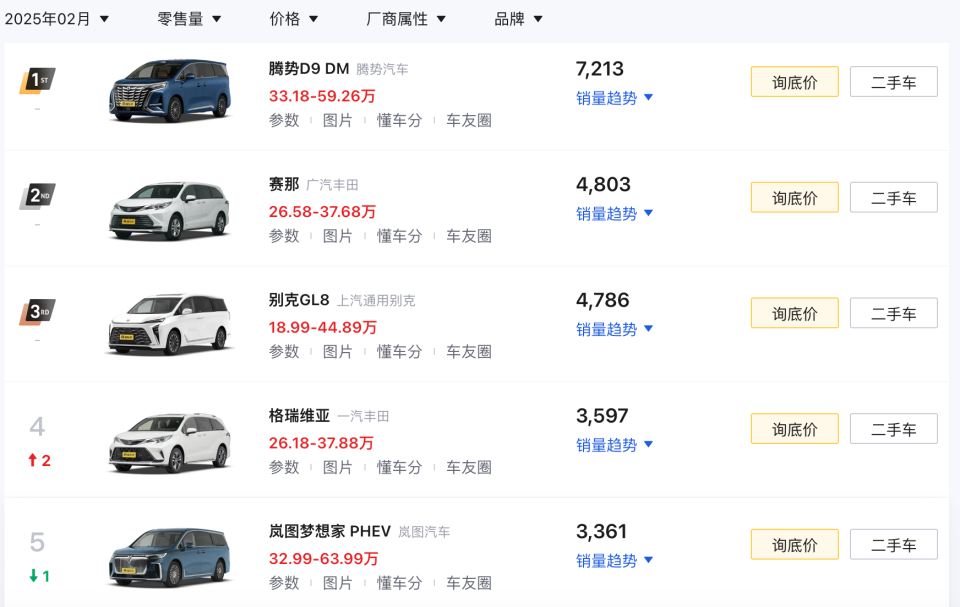Click 询底价 button for 格瑞维亚
The width and height of the screenshot is (960, 607).
coord(794,428)
